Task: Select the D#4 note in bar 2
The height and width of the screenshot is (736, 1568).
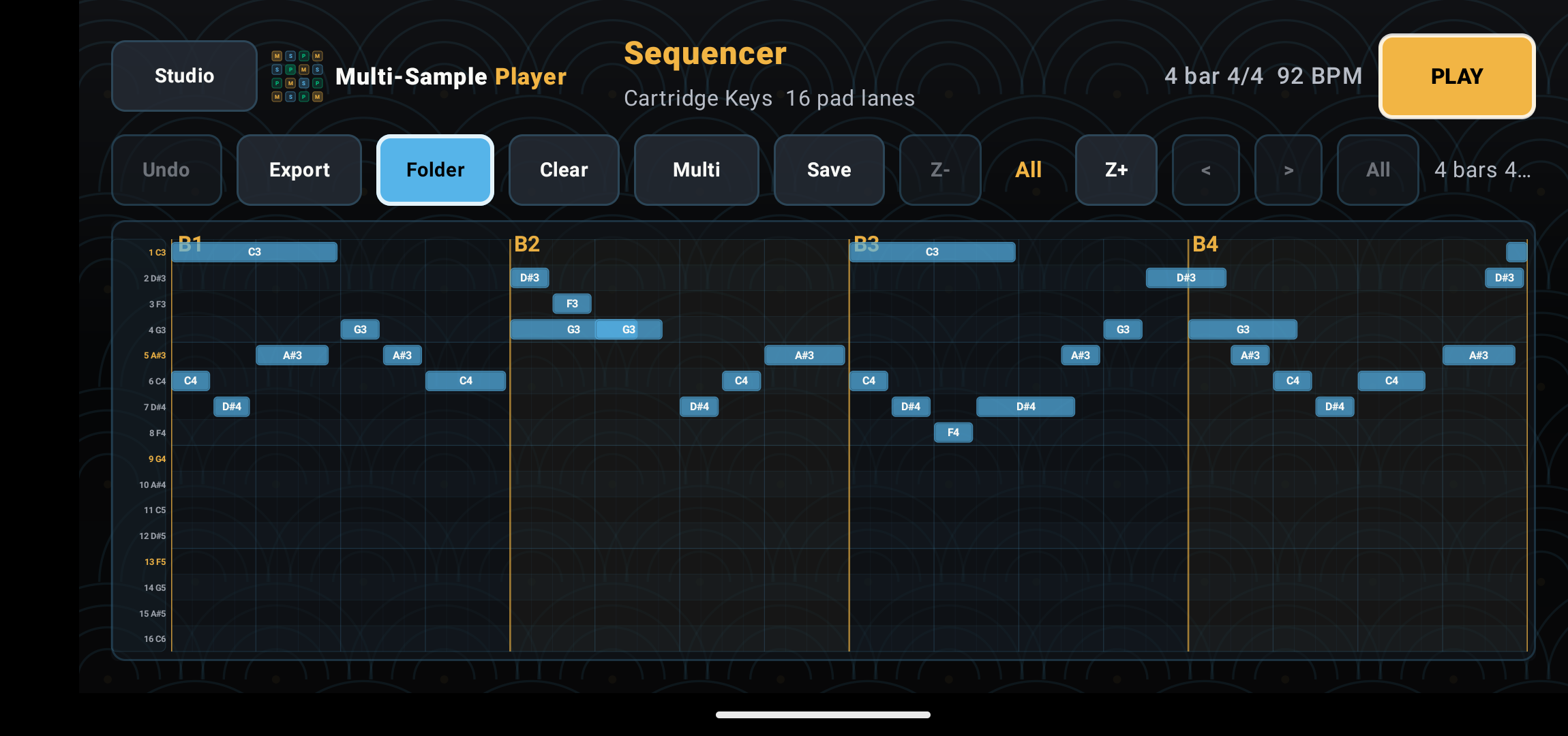Action: [699, 406]
